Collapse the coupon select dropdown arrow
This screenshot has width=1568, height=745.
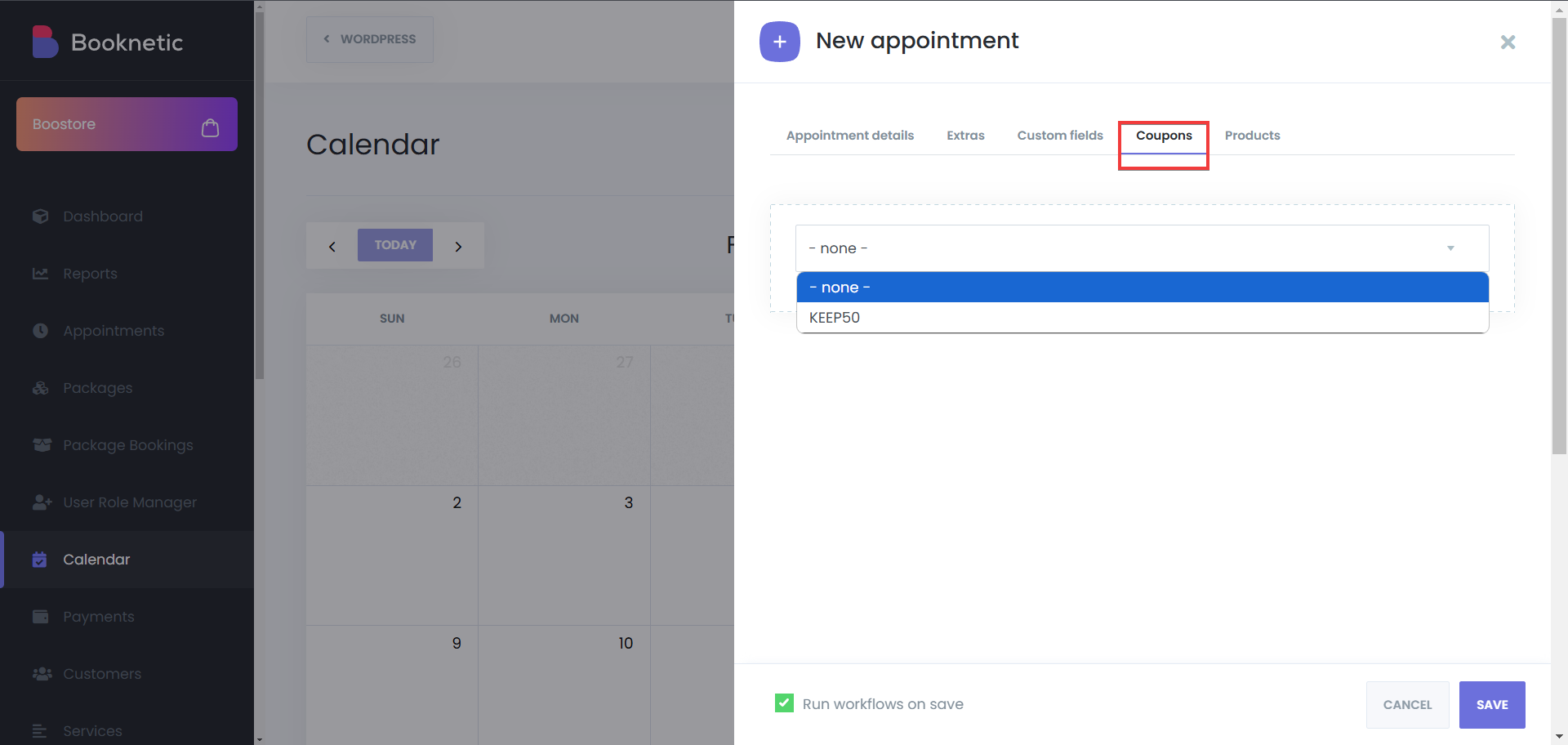(x=1450, y=248)
